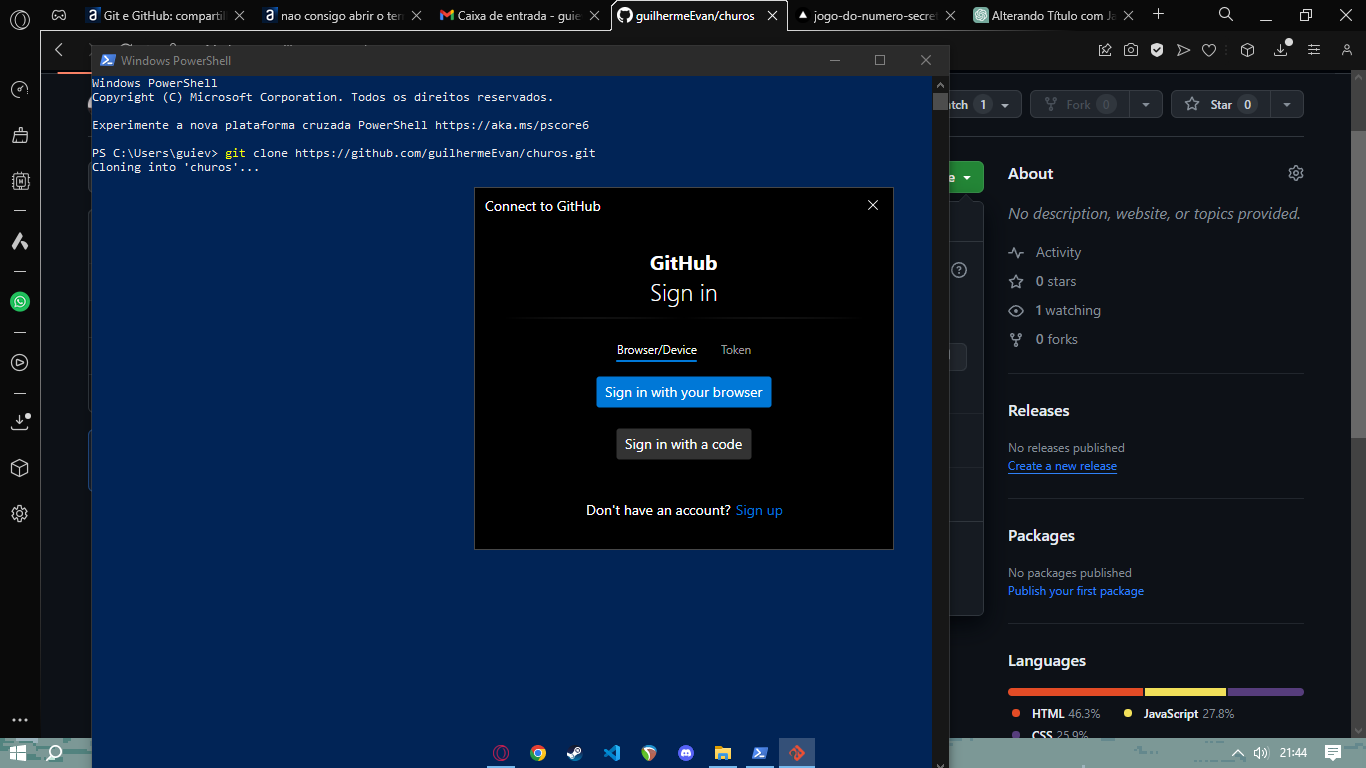Click Sign in with your browser
This screenshot has width=1366, height=768.
pos(684,392)
